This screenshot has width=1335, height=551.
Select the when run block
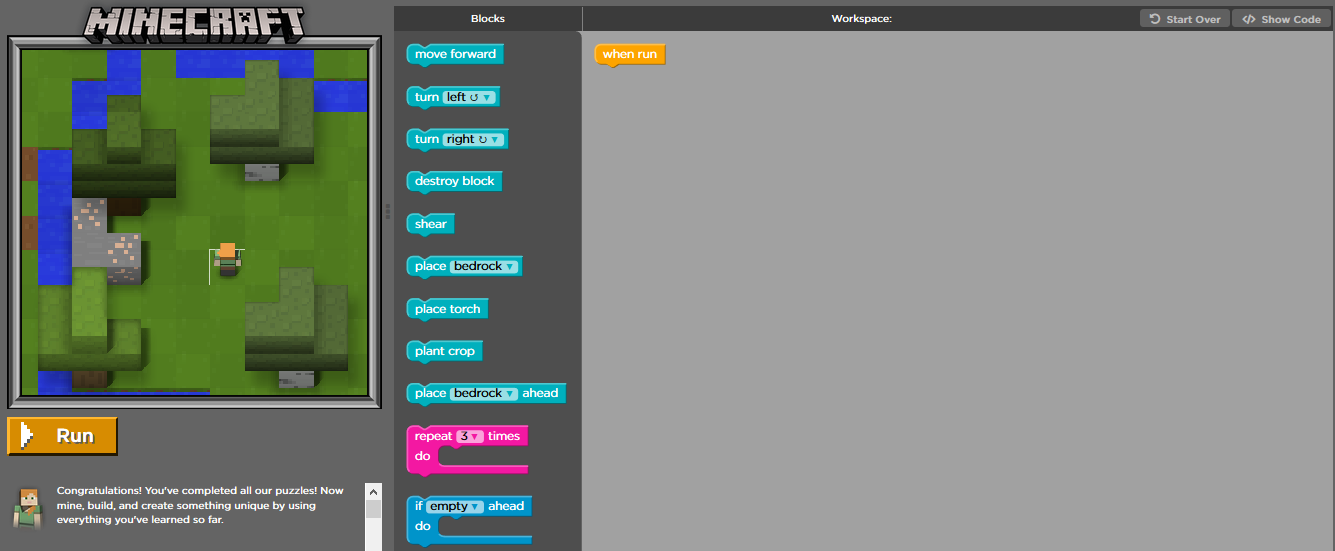pyautogui.click(x=629, y=54)
